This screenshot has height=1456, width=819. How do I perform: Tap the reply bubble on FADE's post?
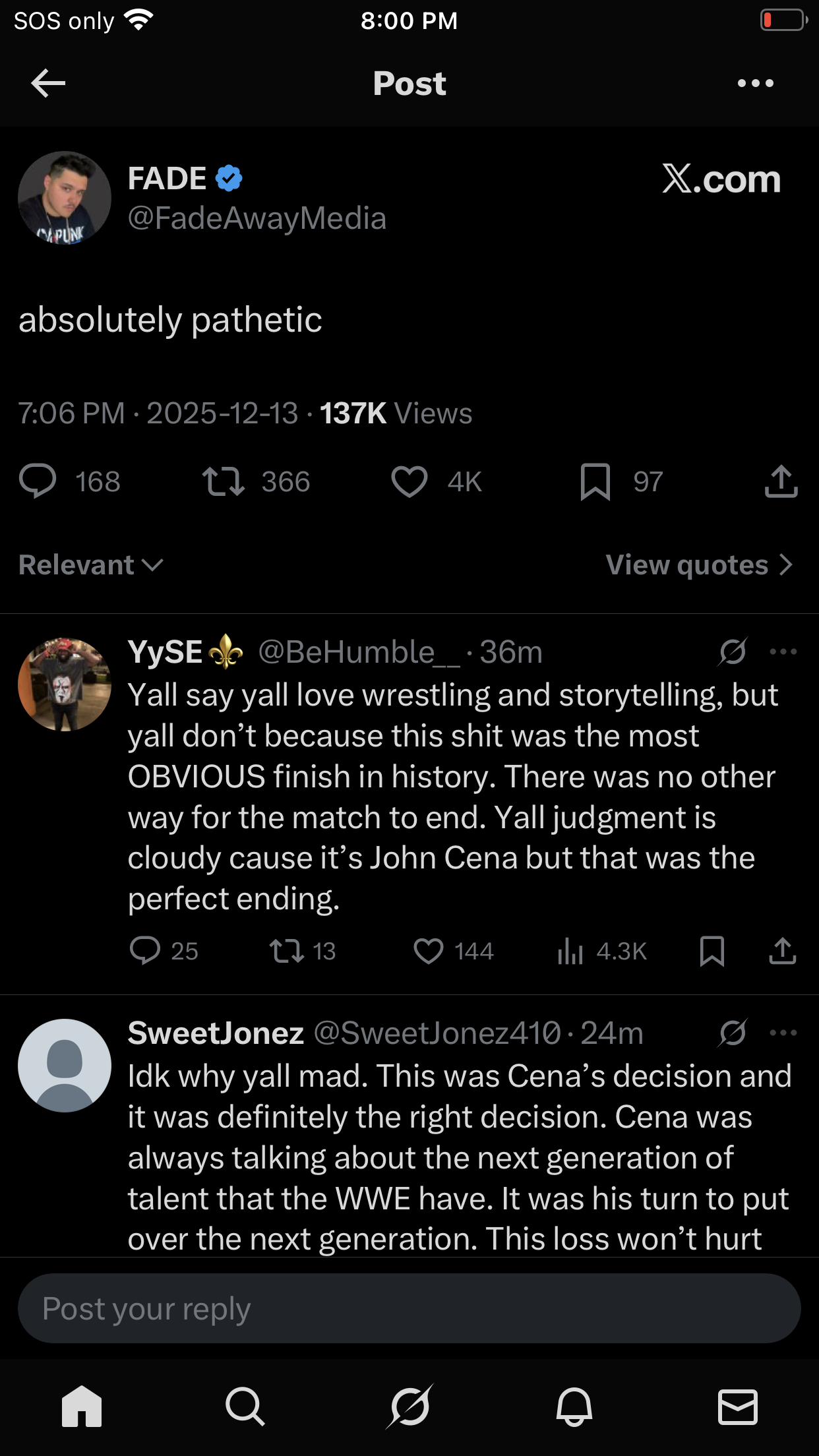[38, 481]
